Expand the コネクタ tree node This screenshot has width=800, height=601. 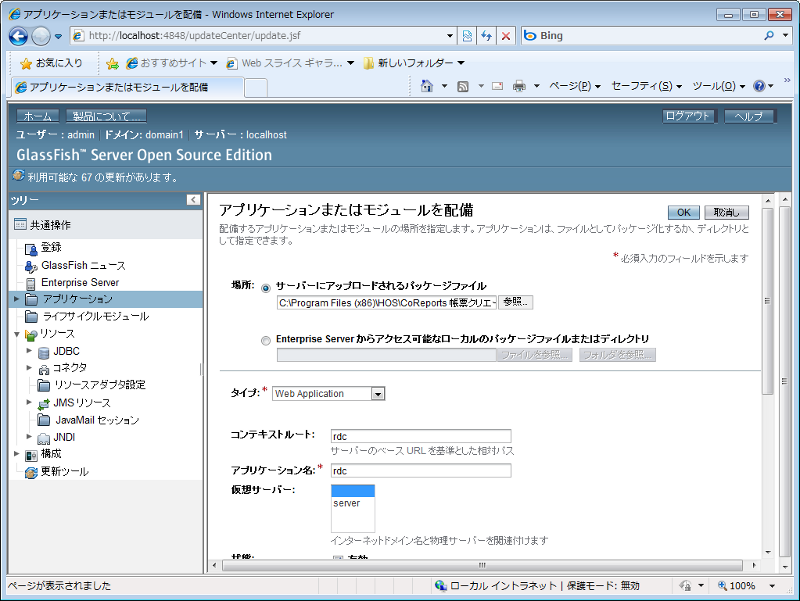pyautogui.click(x=29, y=368)
